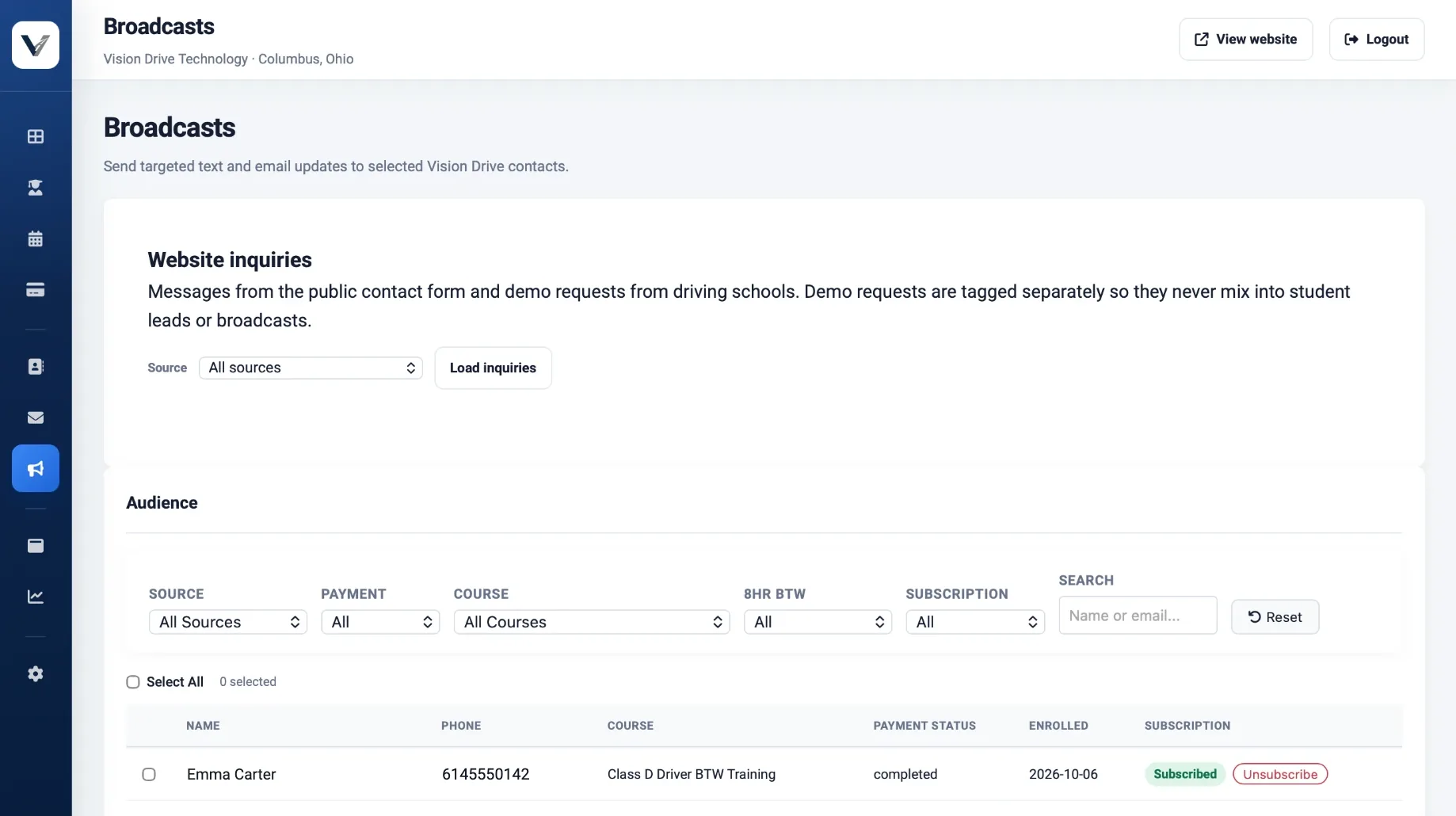This screenshot has height=816, width=1456.
Task: Click the PHONE column header
Action: pos(461,726)
